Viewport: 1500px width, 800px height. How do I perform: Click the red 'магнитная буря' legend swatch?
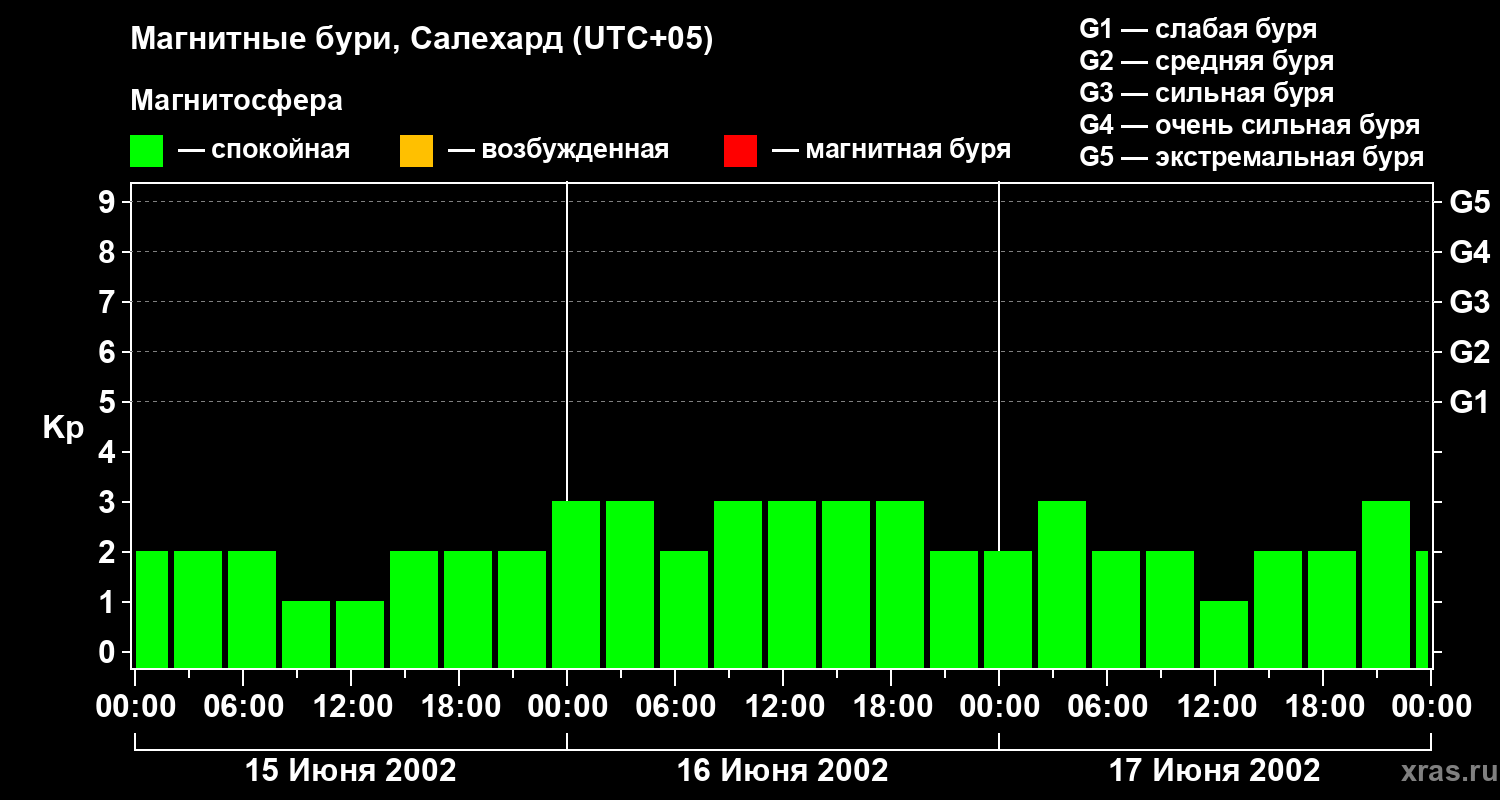click(x=740, y=151)
